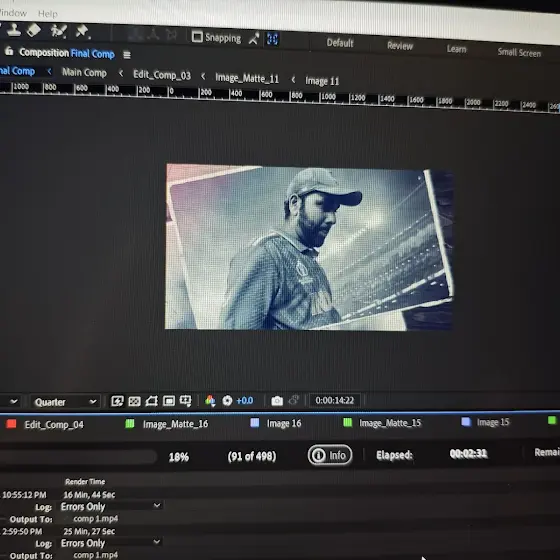560x560 pixels.
Task: Adjust the +0.0 exposure value
Action: [245, 401]
